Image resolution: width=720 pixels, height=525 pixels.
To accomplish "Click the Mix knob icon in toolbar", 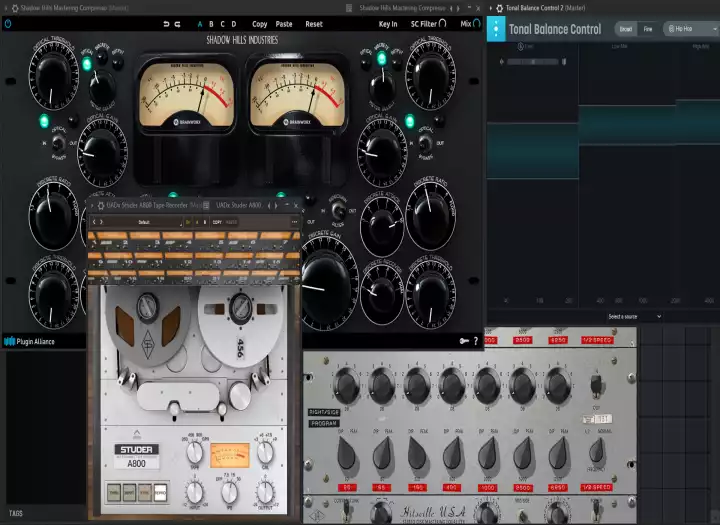I will pyautogui.click(x=477, y=23).
